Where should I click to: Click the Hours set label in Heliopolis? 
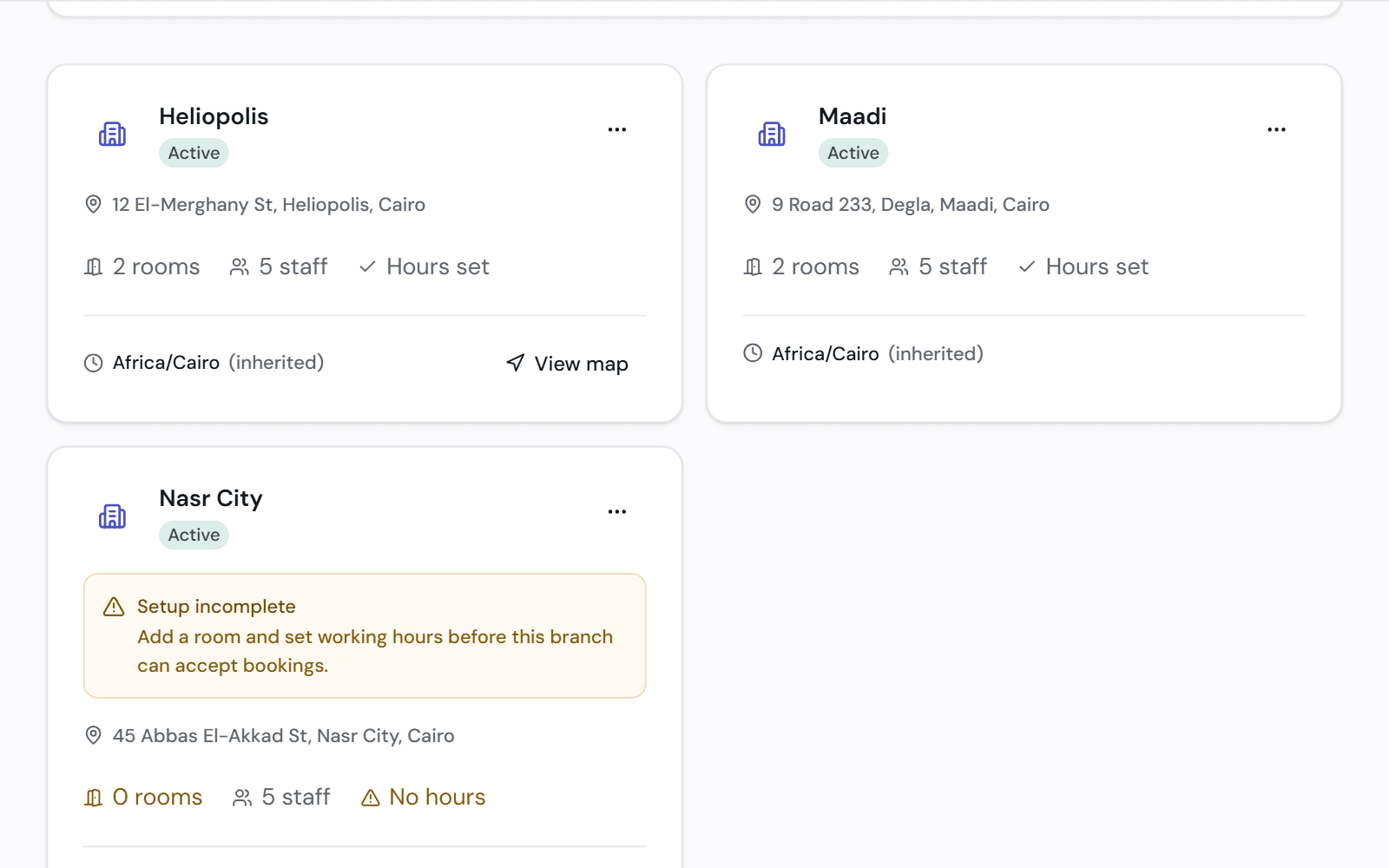pyautogui.click(x=438, y=266)
